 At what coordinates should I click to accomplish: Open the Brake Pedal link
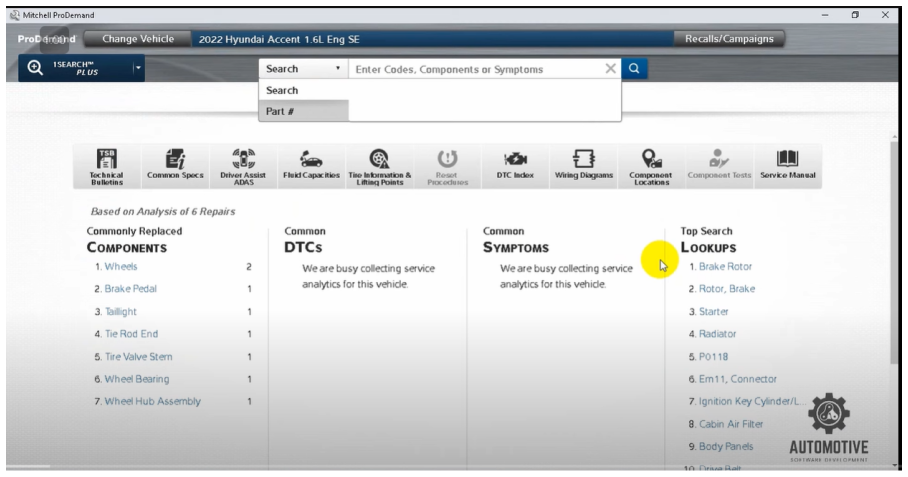pyautogui.click(x=130, y=288)
